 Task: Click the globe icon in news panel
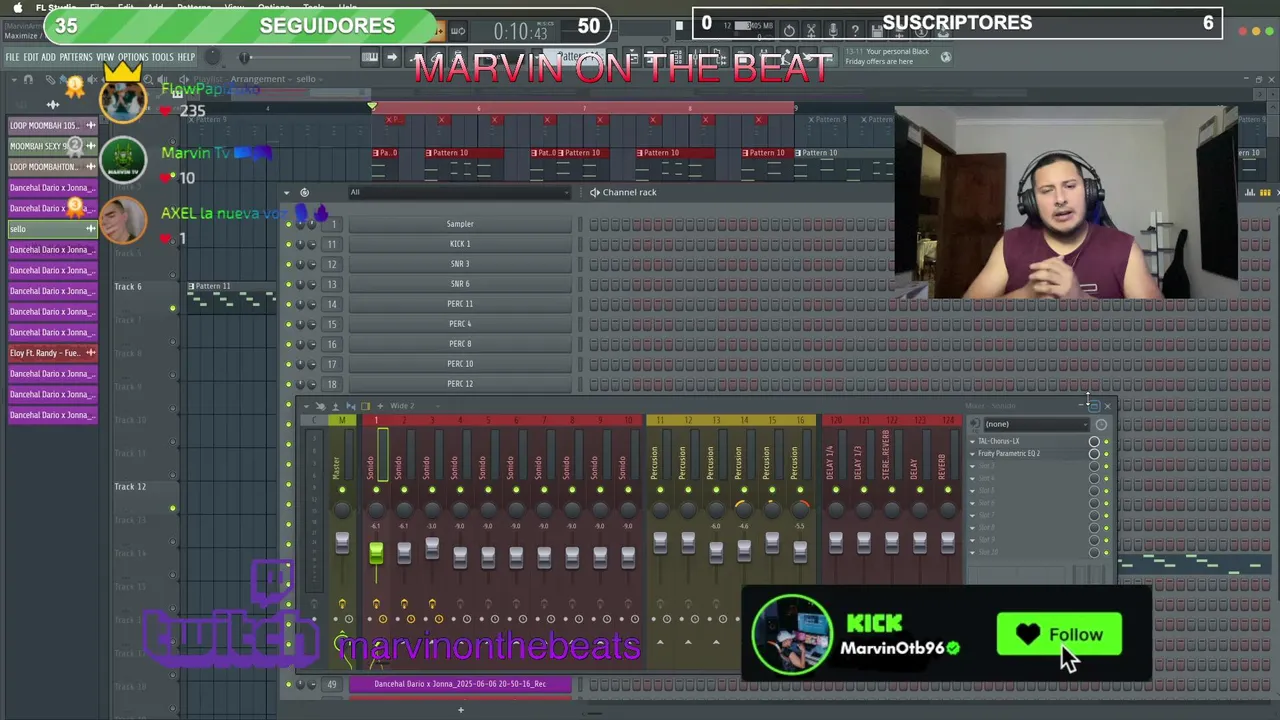tap(946, 57)
